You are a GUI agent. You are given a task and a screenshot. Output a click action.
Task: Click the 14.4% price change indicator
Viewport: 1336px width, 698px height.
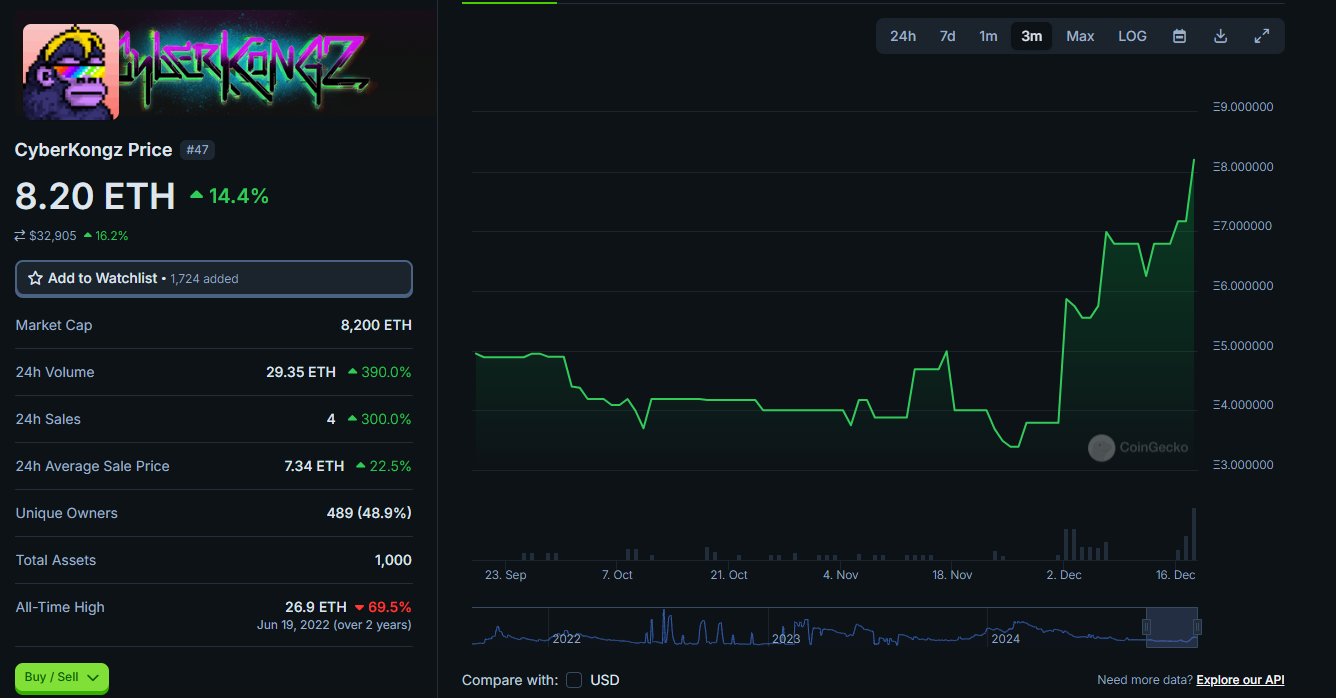229,197
